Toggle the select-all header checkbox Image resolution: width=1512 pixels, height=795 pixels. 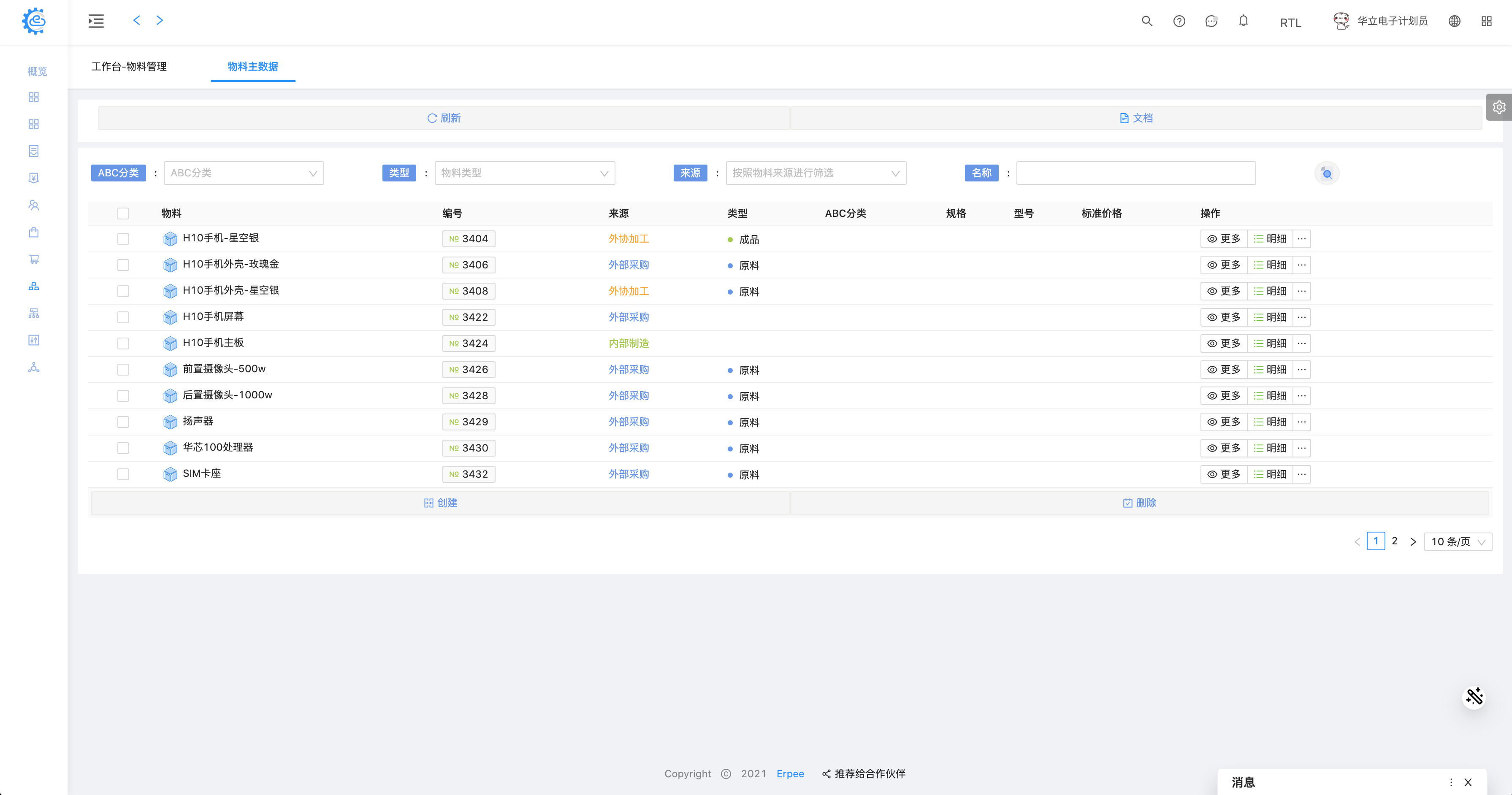coord(123,214)
